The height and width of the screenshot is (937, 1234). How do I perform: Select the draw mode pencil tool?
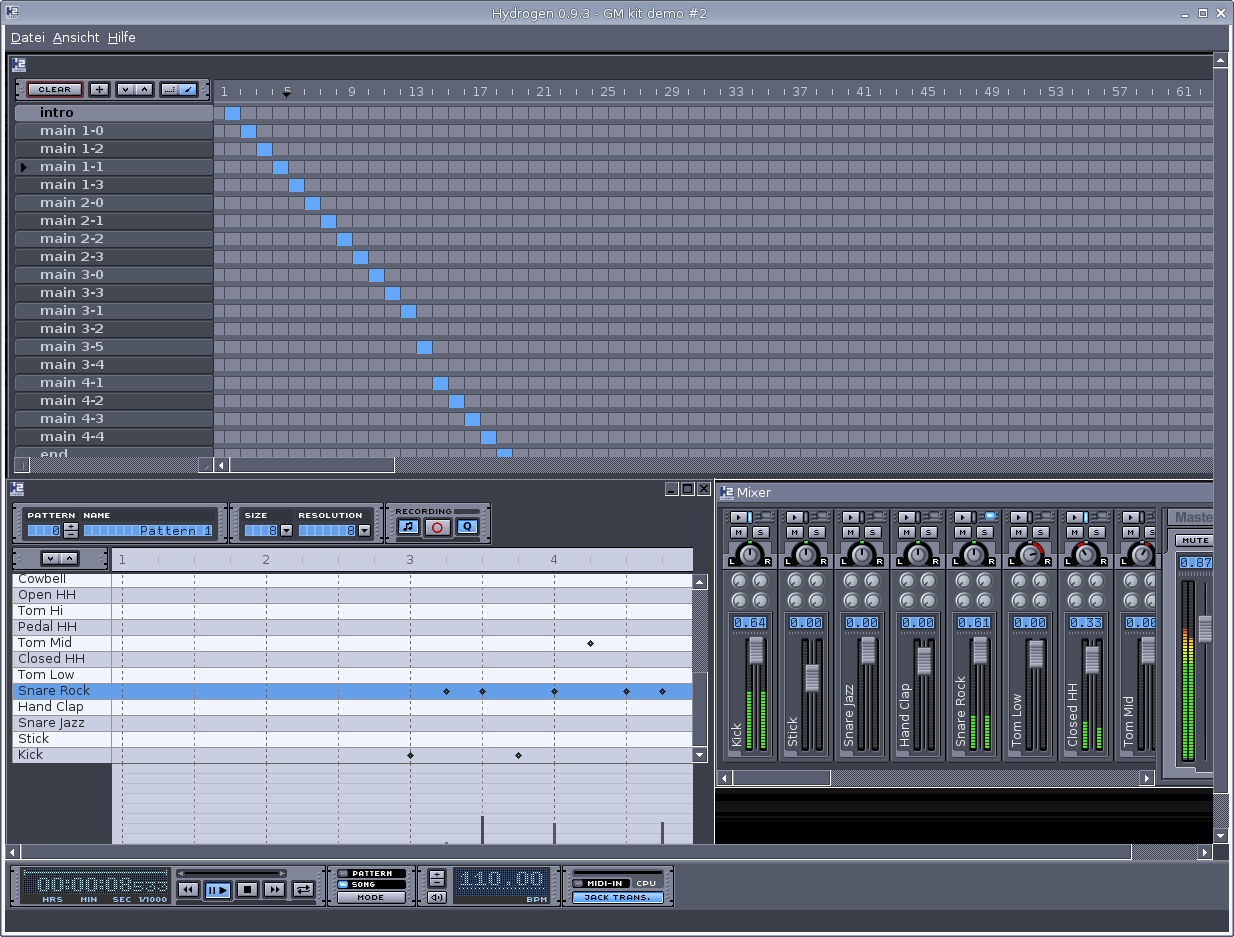pyautogui.click(x=187, y=89)
